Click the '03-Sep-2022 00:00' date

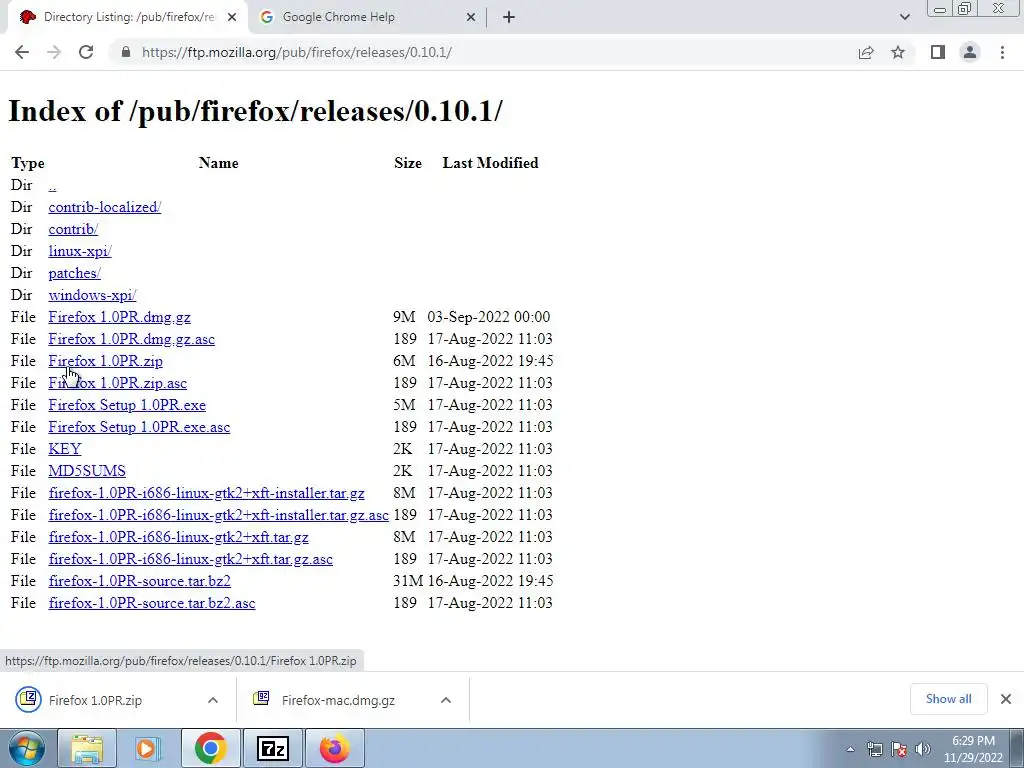488,317
